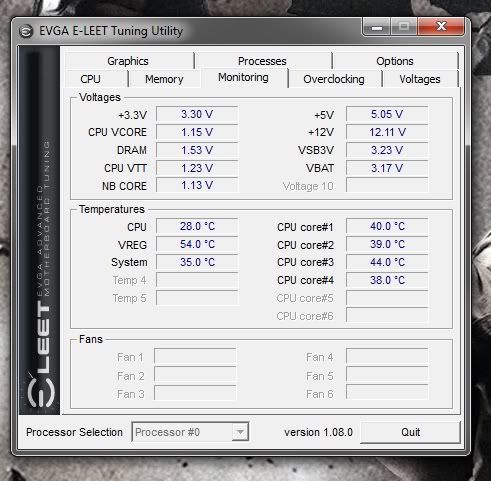Click the empty Fan 1 reading box
This screenshot has height=481, width=491.
pyautogui.click(x=195, y=356)
